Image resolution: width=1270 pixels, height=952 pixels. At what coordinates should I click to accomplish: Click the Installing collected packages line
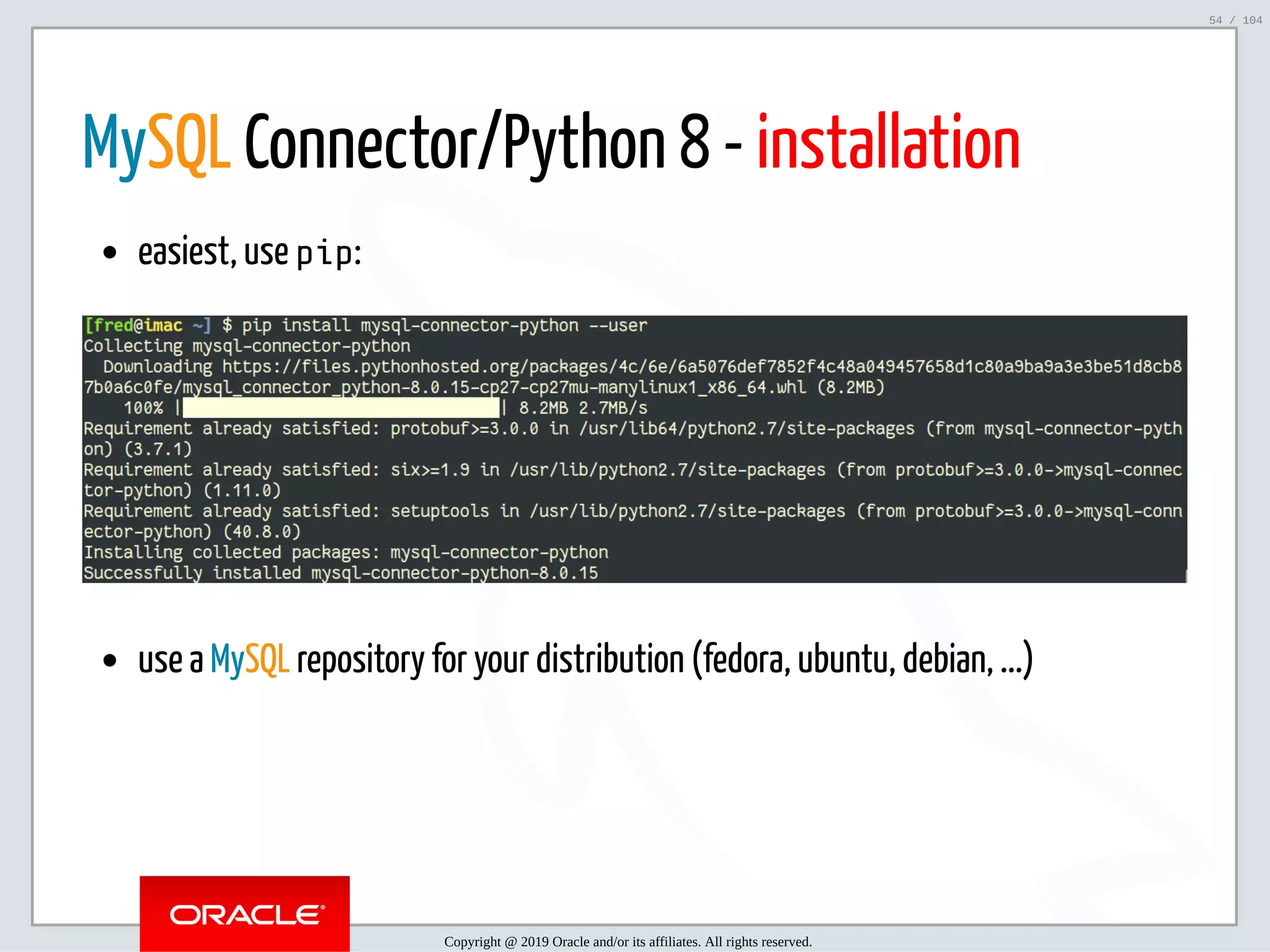[x=346, y=552]
